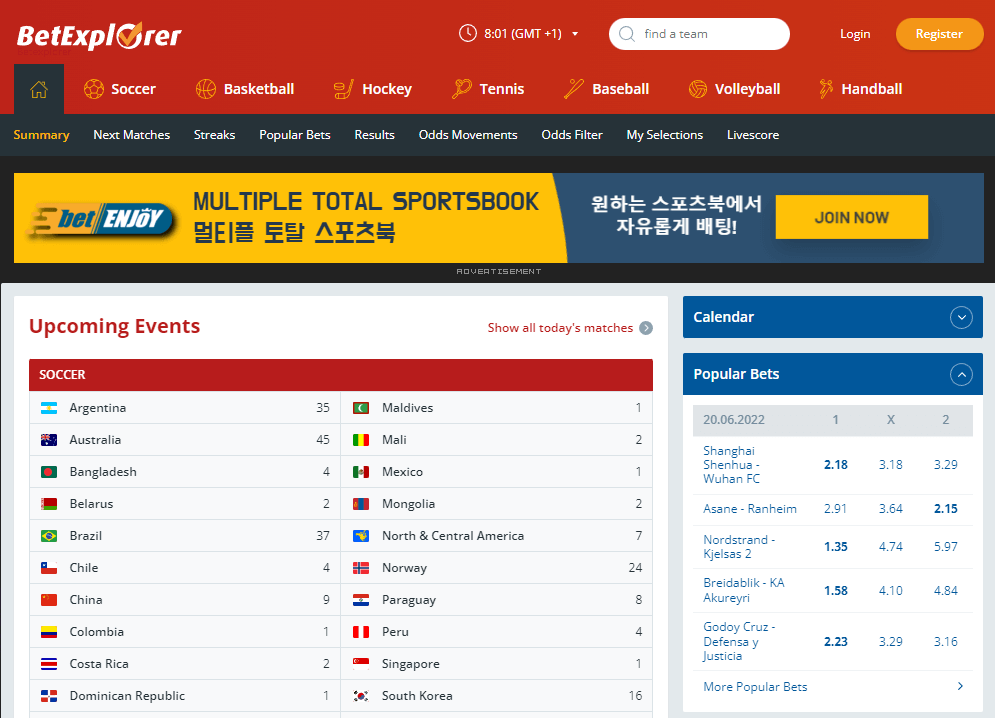Click the hockey stick icon
Screen dimensions: 995x718
click(343, 89)
